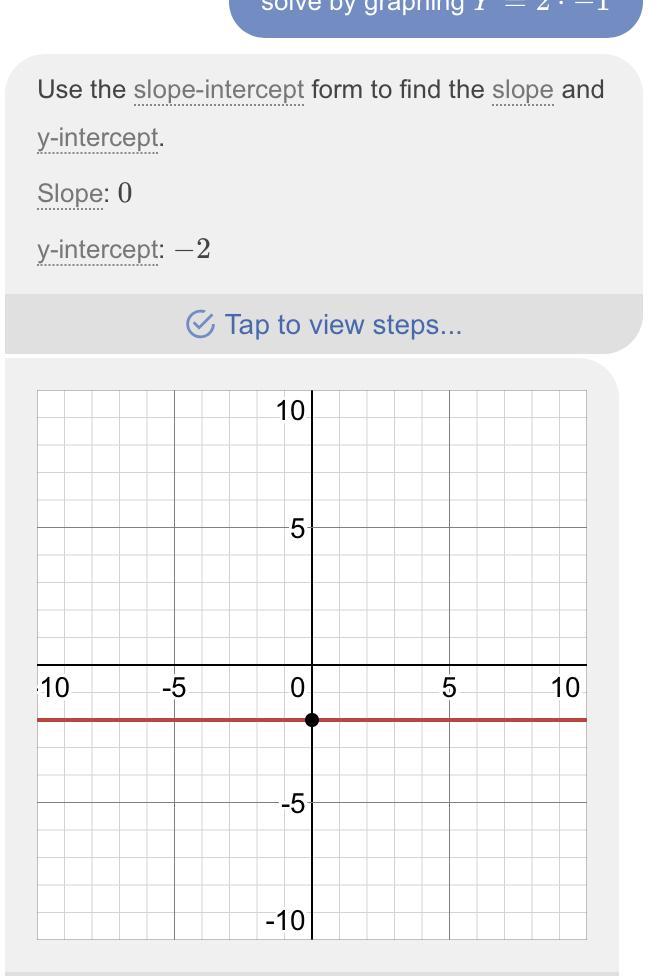Click the 10 label at right of x-axis
Screen dimensions: 663x976
coord(565,688)
